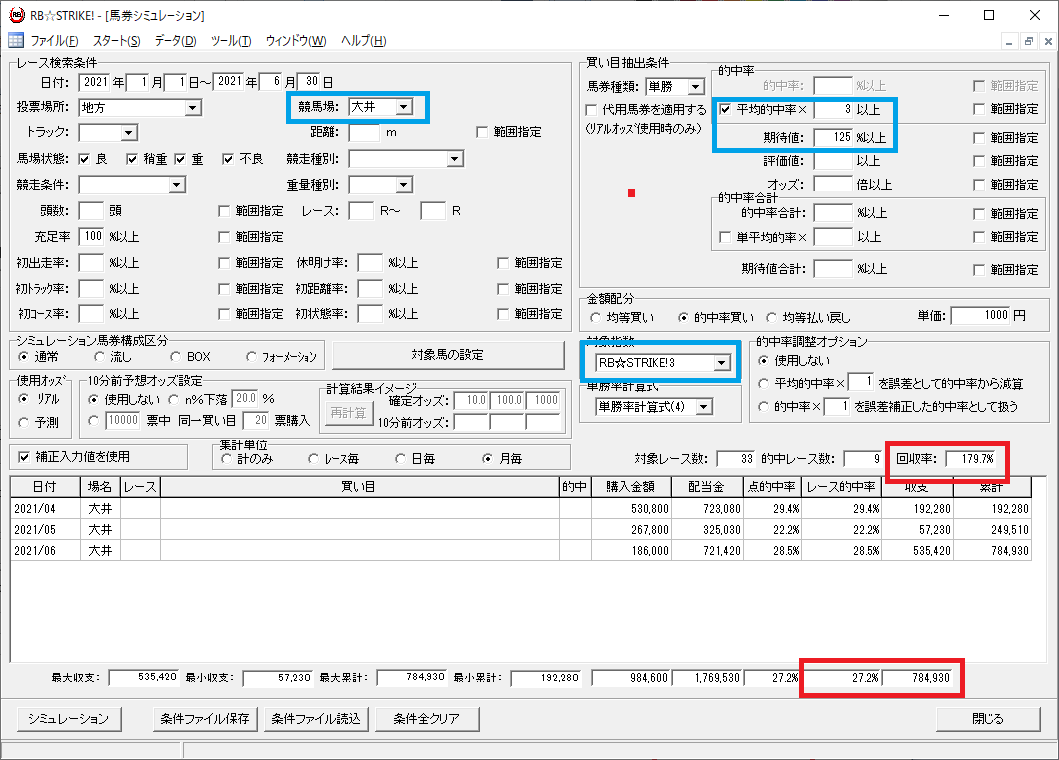Click the 配当金 column header
The image size is (1059, 760).
[706, 487]
